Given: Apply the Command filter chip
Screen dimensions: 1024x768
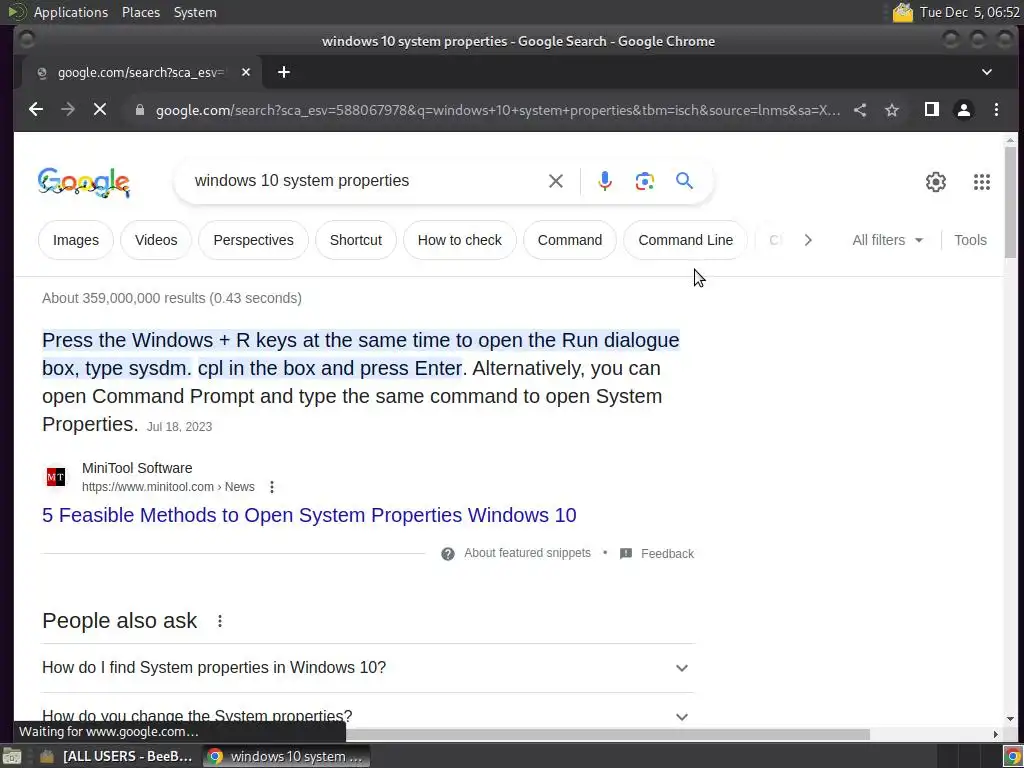Looking at the screenshot, I should [570, 240].
